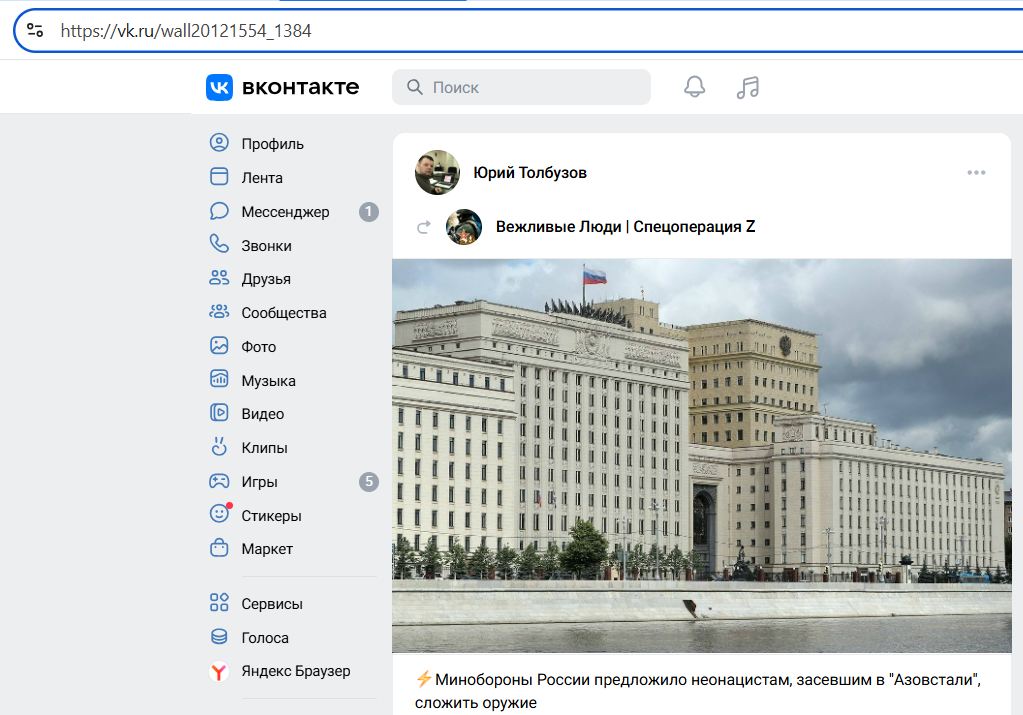Click the Профиль sidebar icon
1023x715 pixels.
[219, 143]
